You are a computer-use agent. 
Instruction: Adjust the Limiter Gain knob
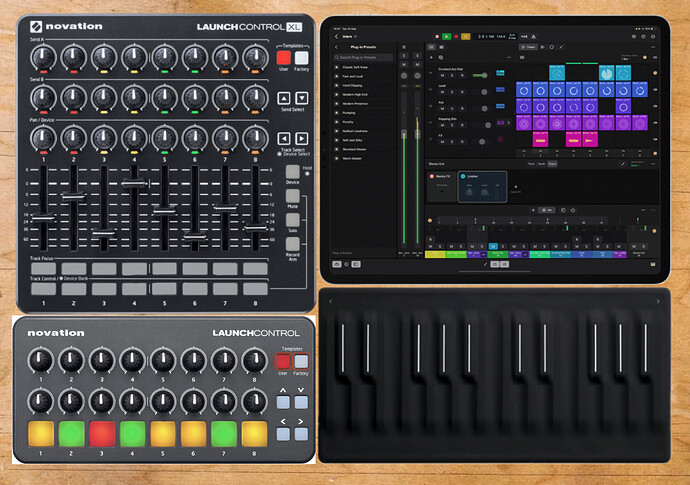(469, 192)
